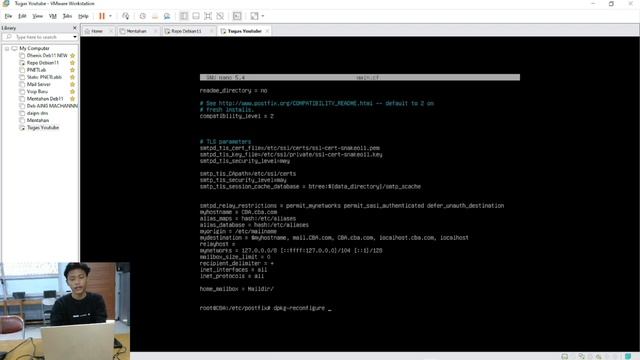Click the network adapter status icon
Screen dimensions: 640x360
(582, 356)
